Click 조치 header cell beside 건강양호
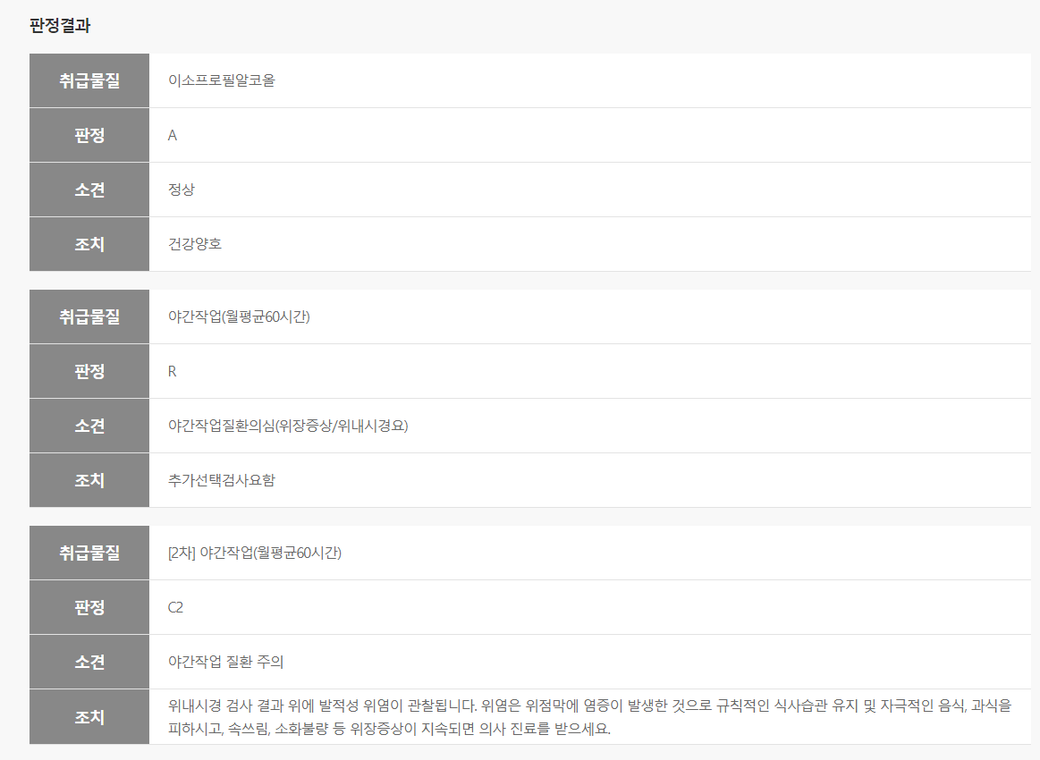1040x760 pixels. pos(89,243)
